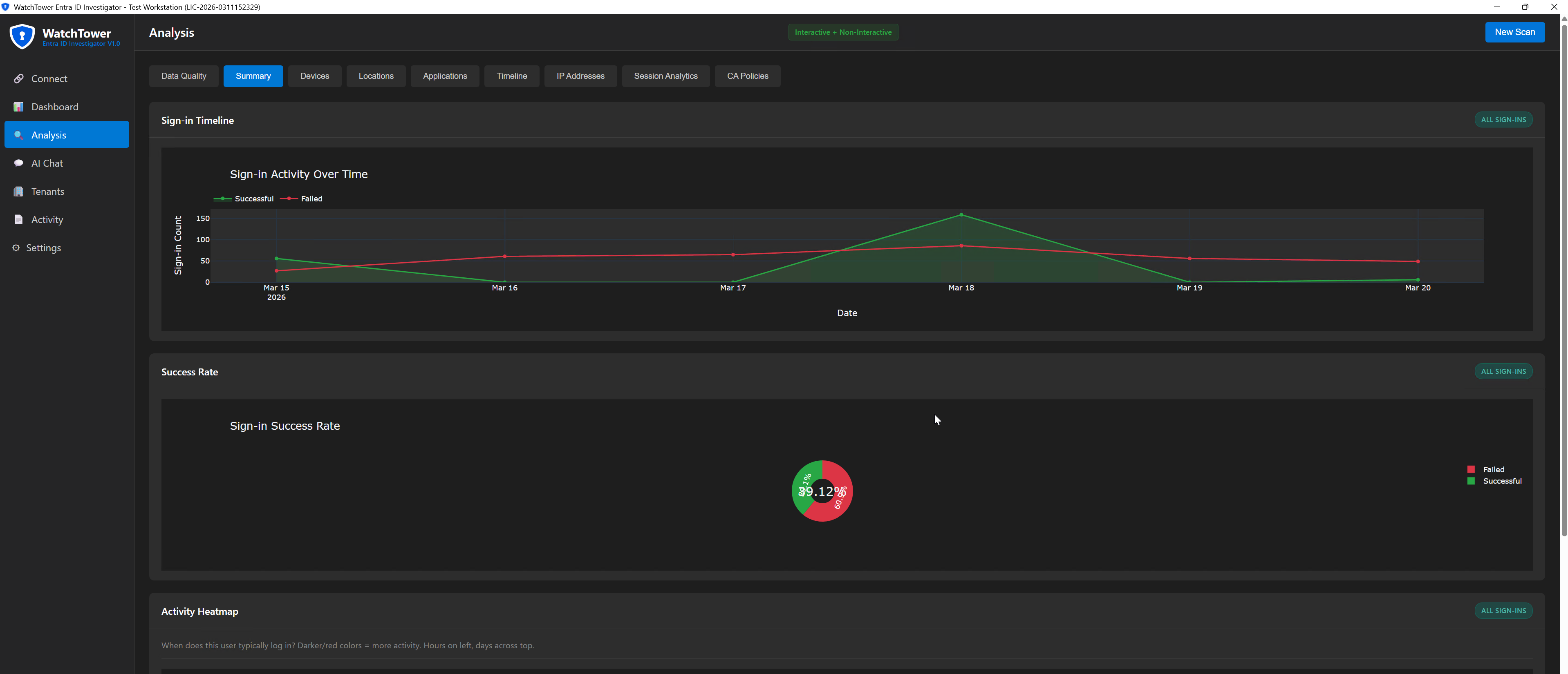1568x674 pixels.
Task: Open AI Chat from the sidebar
Action: point(19,163)
